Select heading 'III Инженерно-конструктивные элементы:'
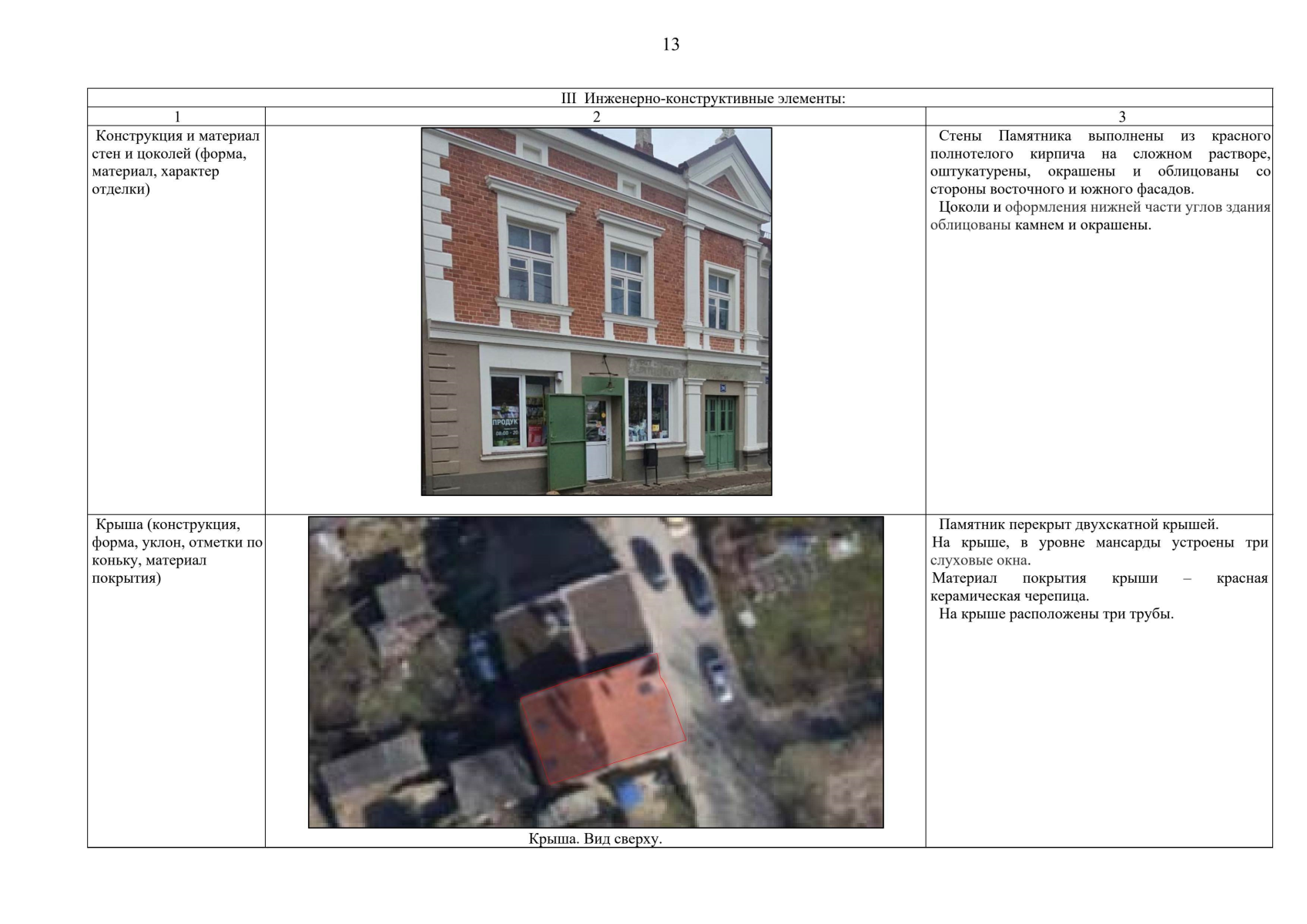1307x924 pixels. tap(702, 99)
